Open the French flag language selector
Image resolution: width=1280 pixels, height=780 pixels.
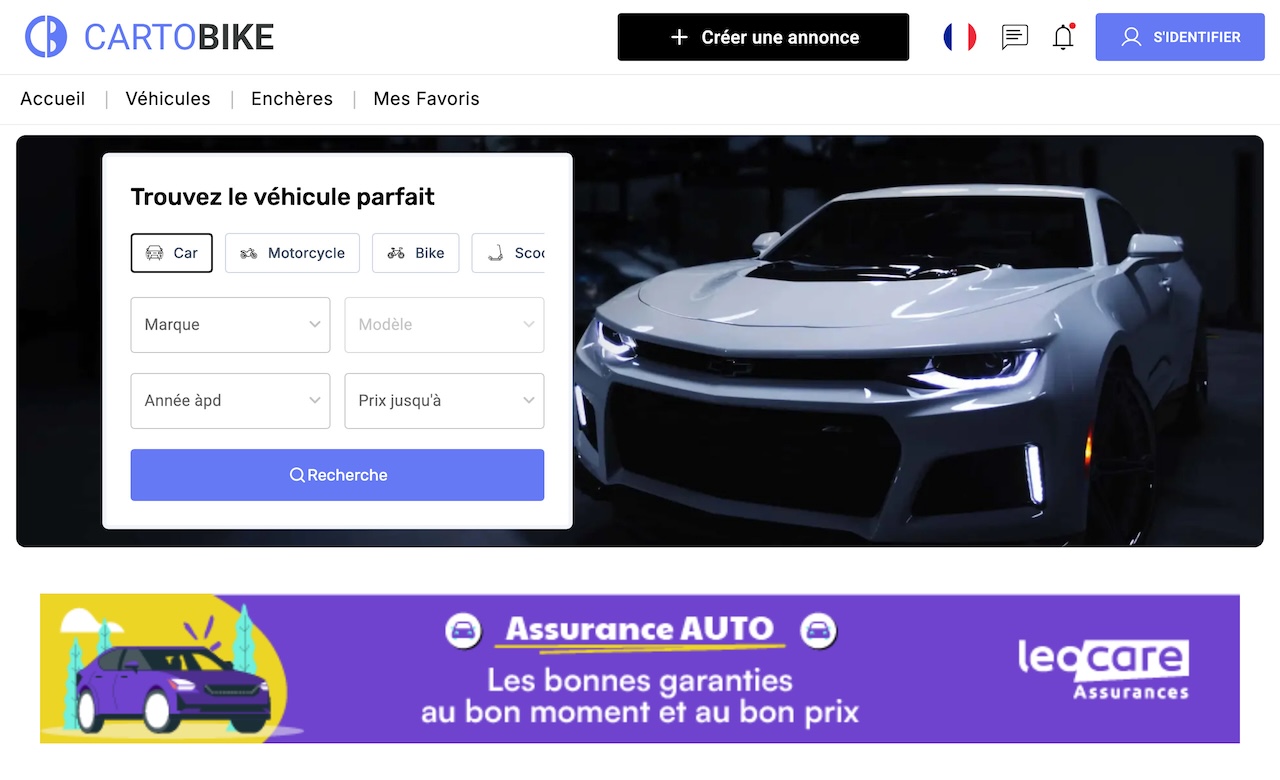[960, 37]
